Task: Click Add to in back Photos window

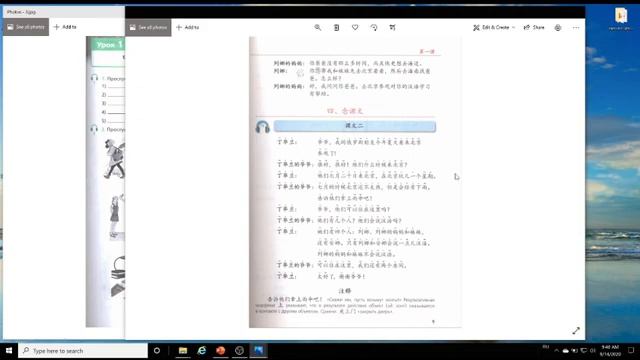Action: pos(65,27)
